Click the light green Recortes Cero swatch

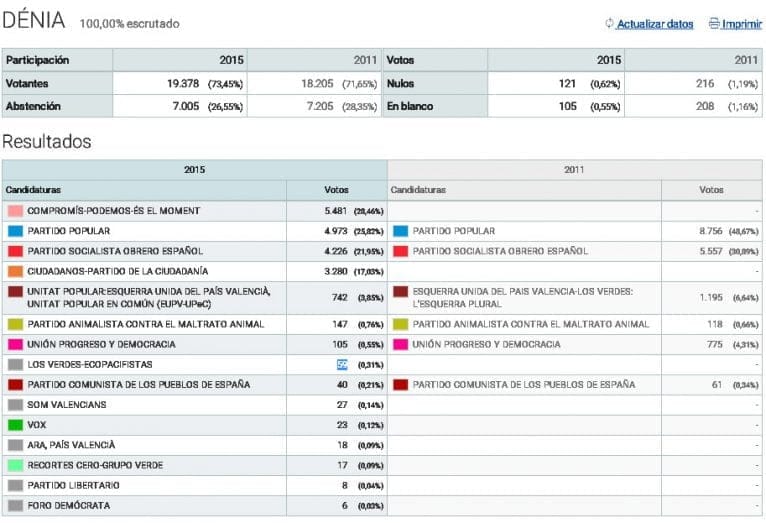15,465
